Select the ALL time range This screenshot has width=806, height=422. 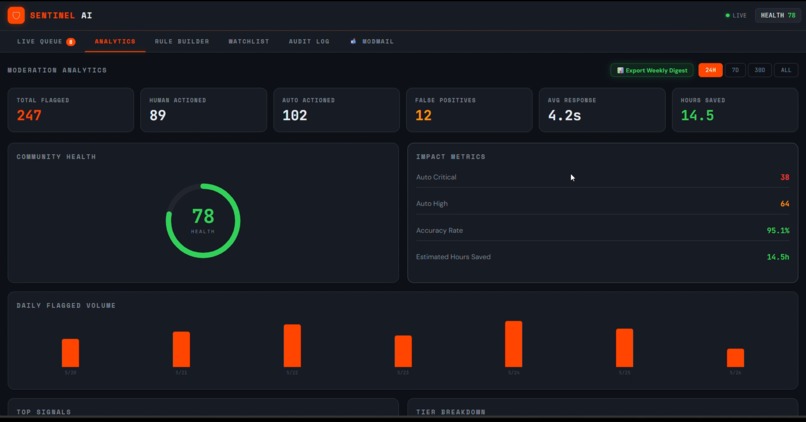786,70
